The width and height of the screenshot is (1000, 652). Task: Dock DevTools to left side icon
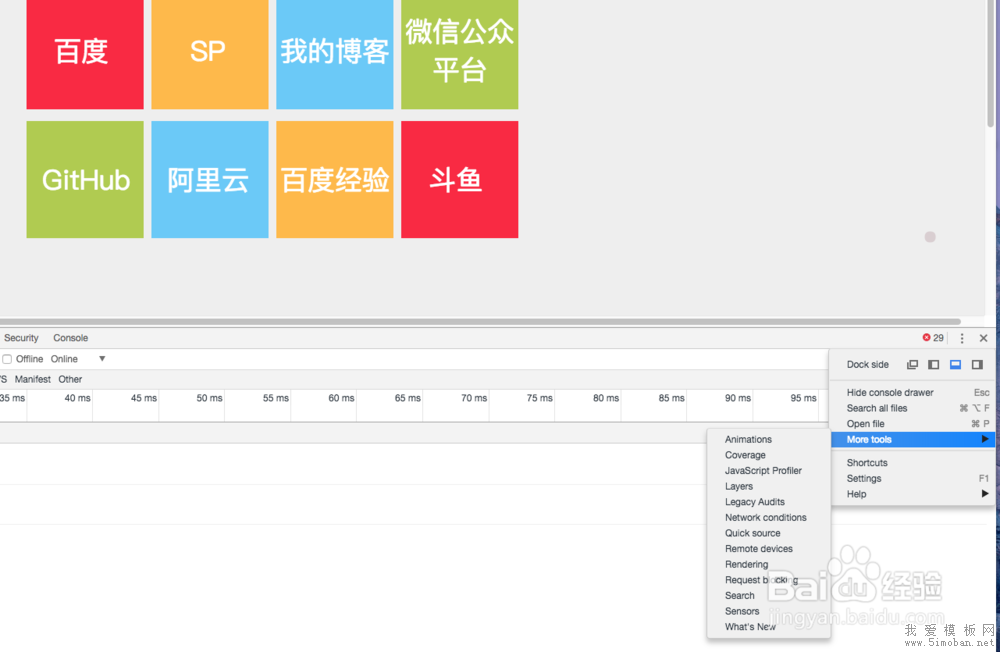(x=934, y=365)
